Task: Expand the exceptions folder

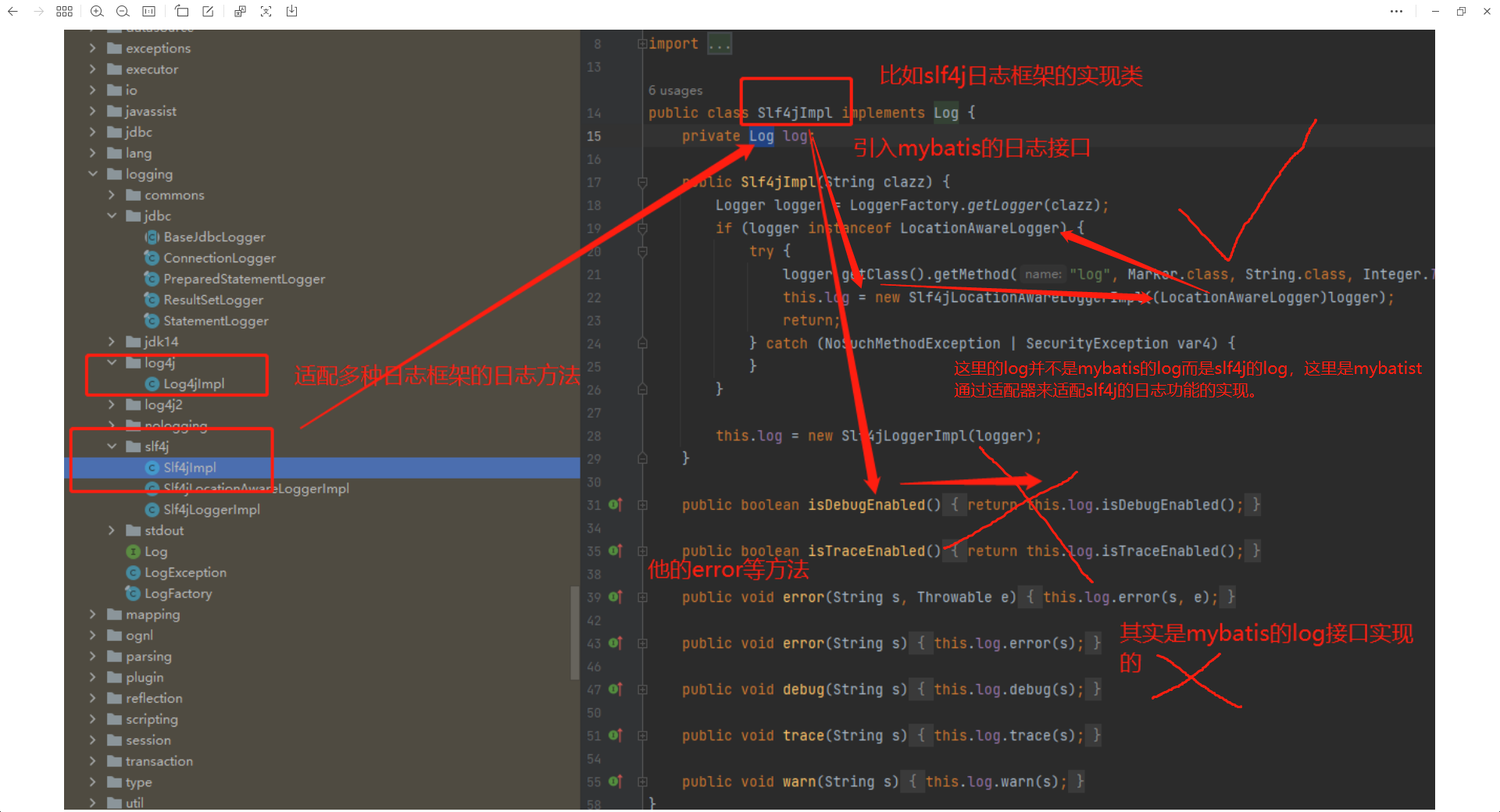Action: (93, 48)
